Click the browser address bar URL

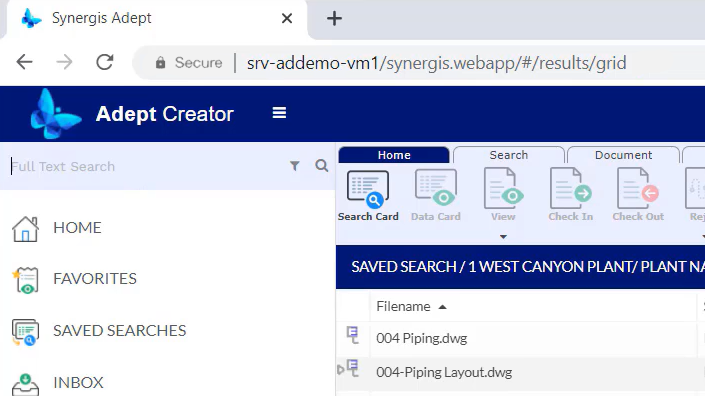pos(436,63)
